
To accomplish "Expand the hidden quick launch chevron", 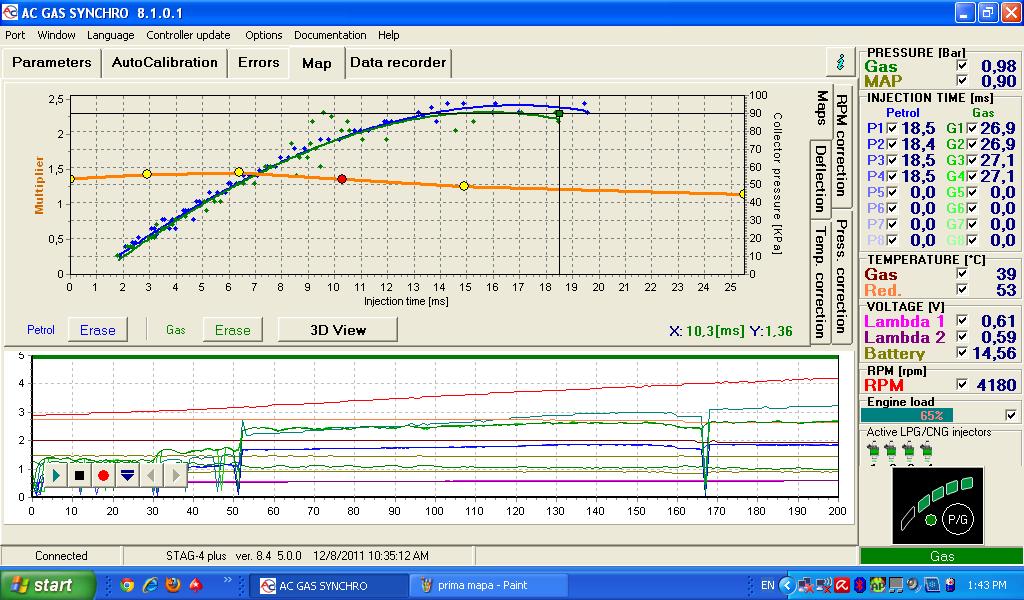I will (x=227, y=580).
